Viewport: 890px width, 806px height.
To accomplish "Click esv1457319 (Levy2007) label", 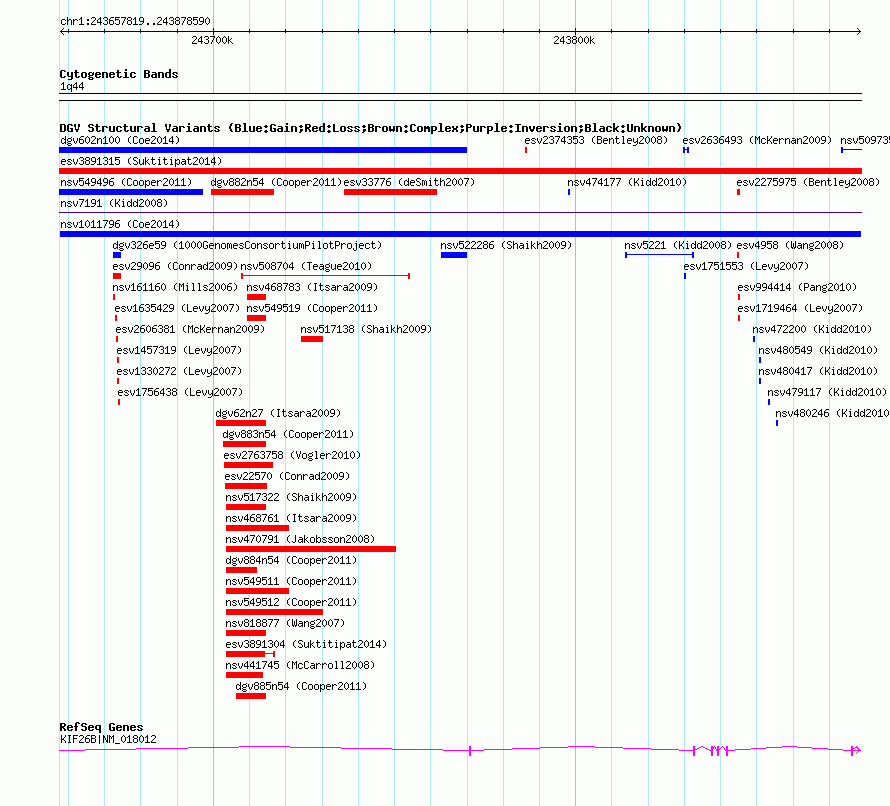I will [179, 350].
